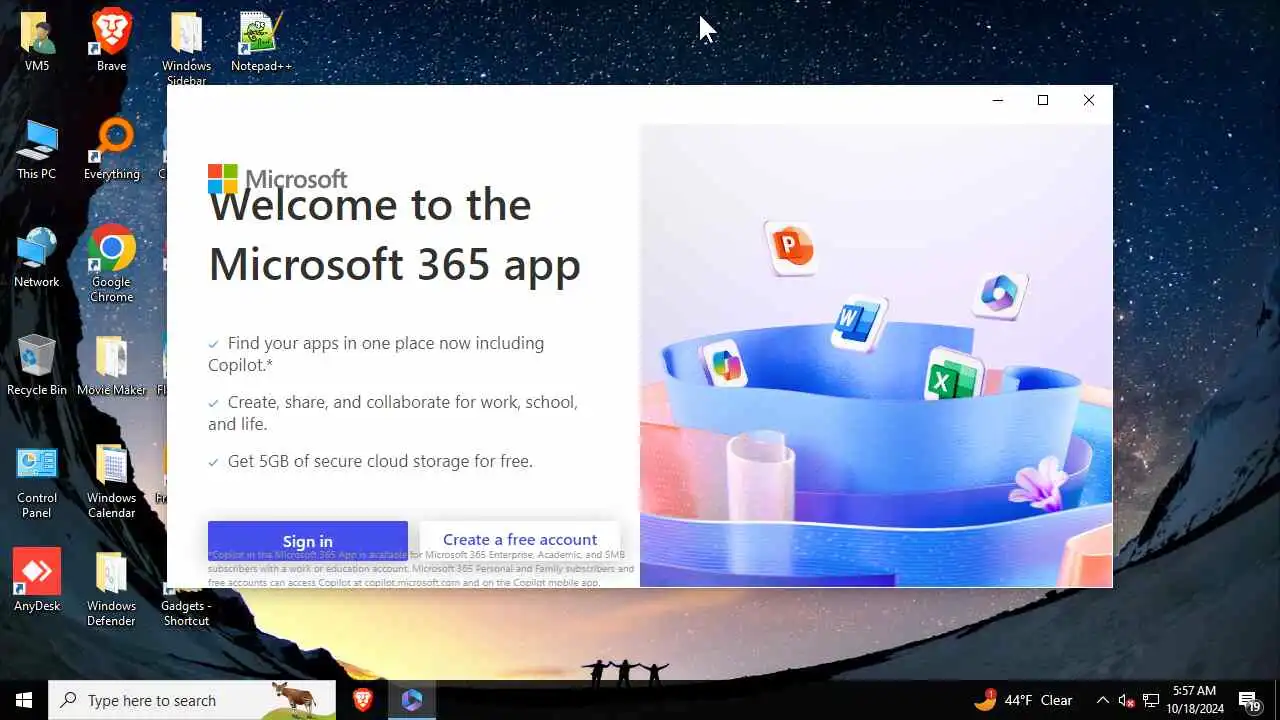Open the Windows Sidebar folder
This screenshot has height=720, width=1280.
coord(186,48)
